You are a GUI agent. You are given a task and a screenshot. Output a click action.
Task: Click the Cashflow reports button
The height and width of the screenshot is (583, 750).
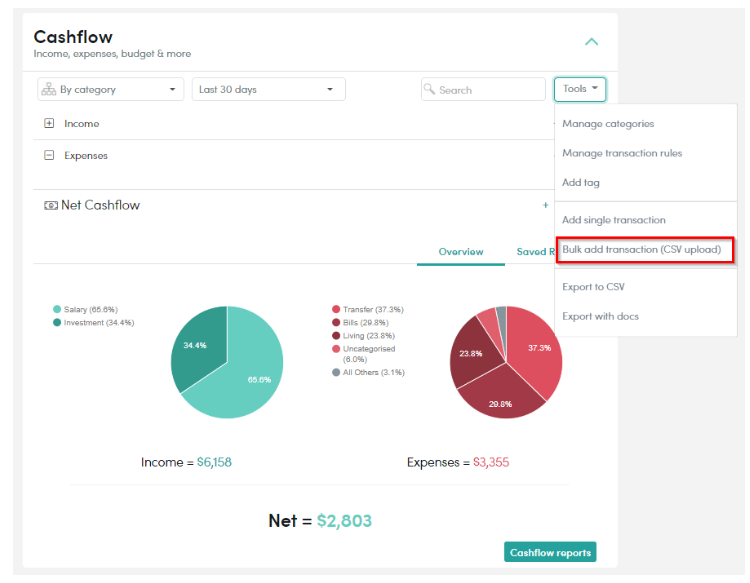[550, 552]
